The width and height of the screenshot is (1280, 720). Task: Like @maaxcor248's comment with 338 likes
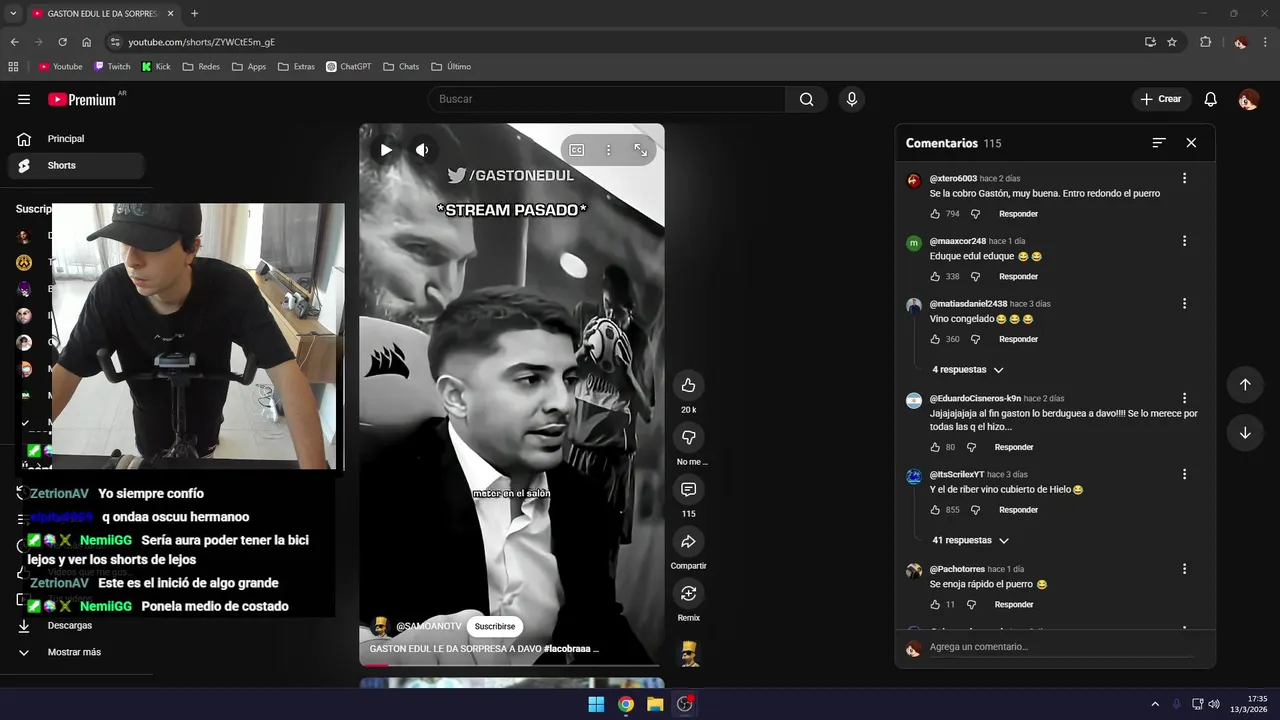click(935, 277)
